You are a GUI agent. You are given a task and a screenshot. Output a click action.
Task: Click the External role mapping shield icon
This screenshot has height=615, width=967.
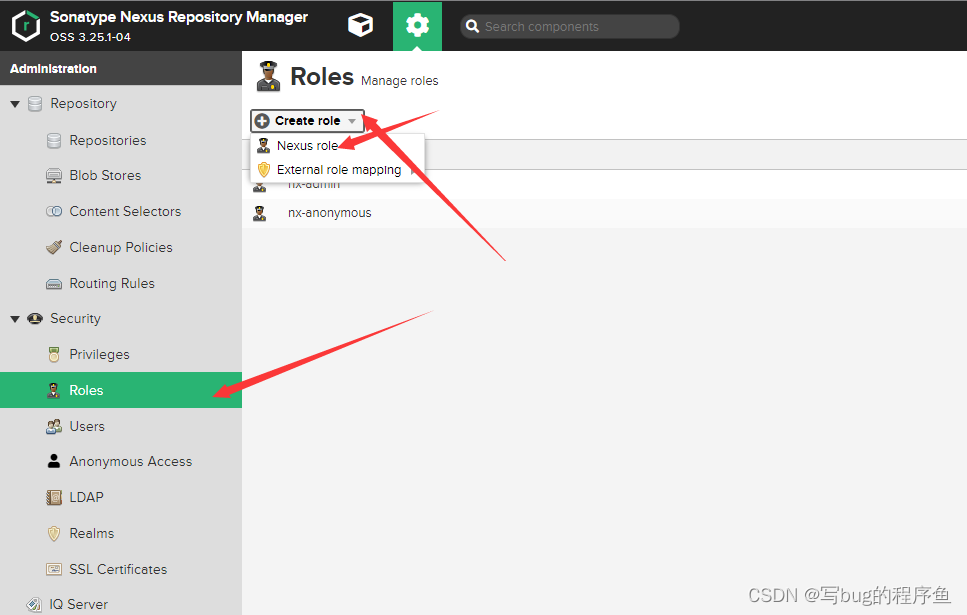(x=264, y=170)
